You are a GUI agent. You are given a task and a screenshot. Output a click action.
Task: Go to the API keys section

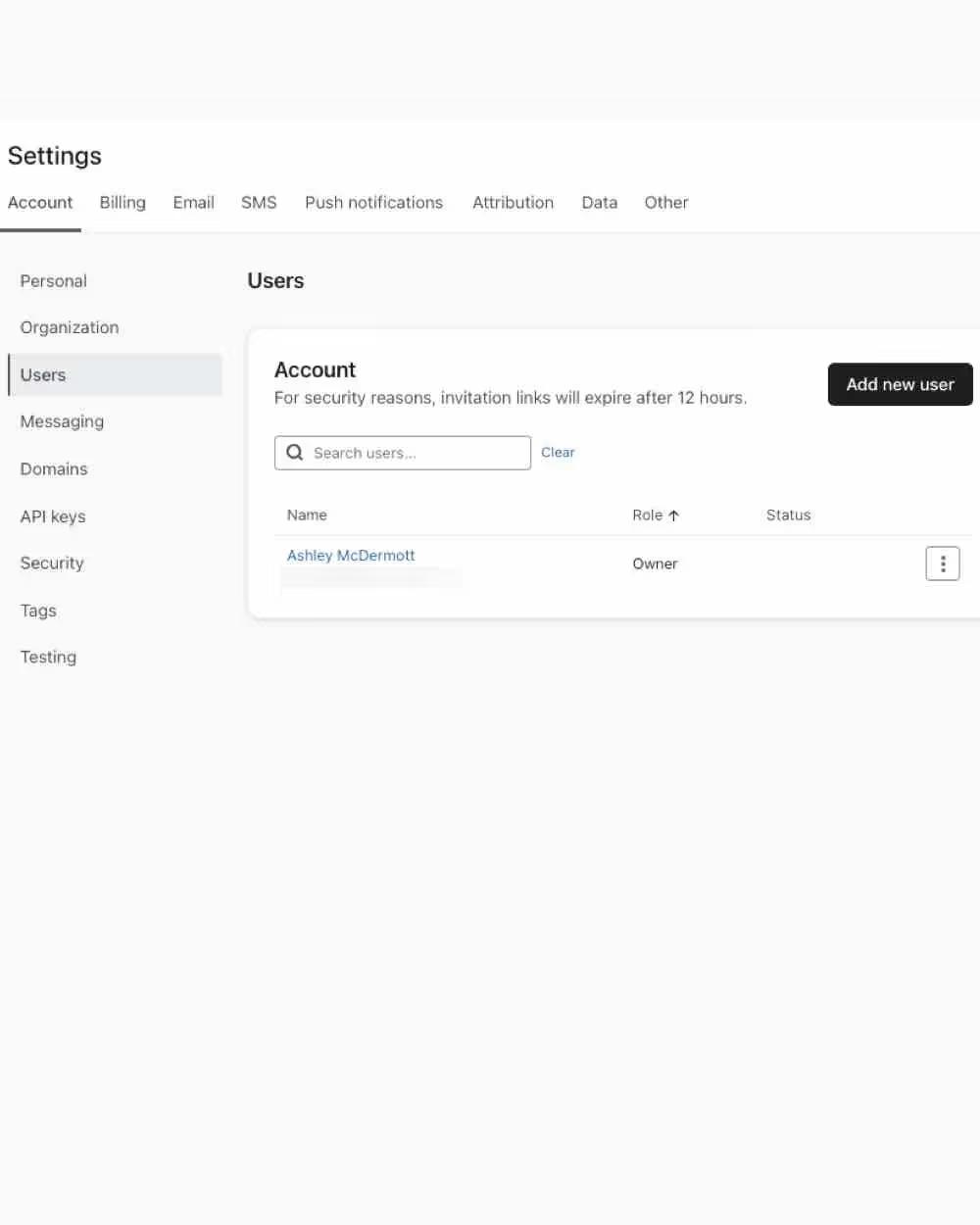(x=53, y=516)
